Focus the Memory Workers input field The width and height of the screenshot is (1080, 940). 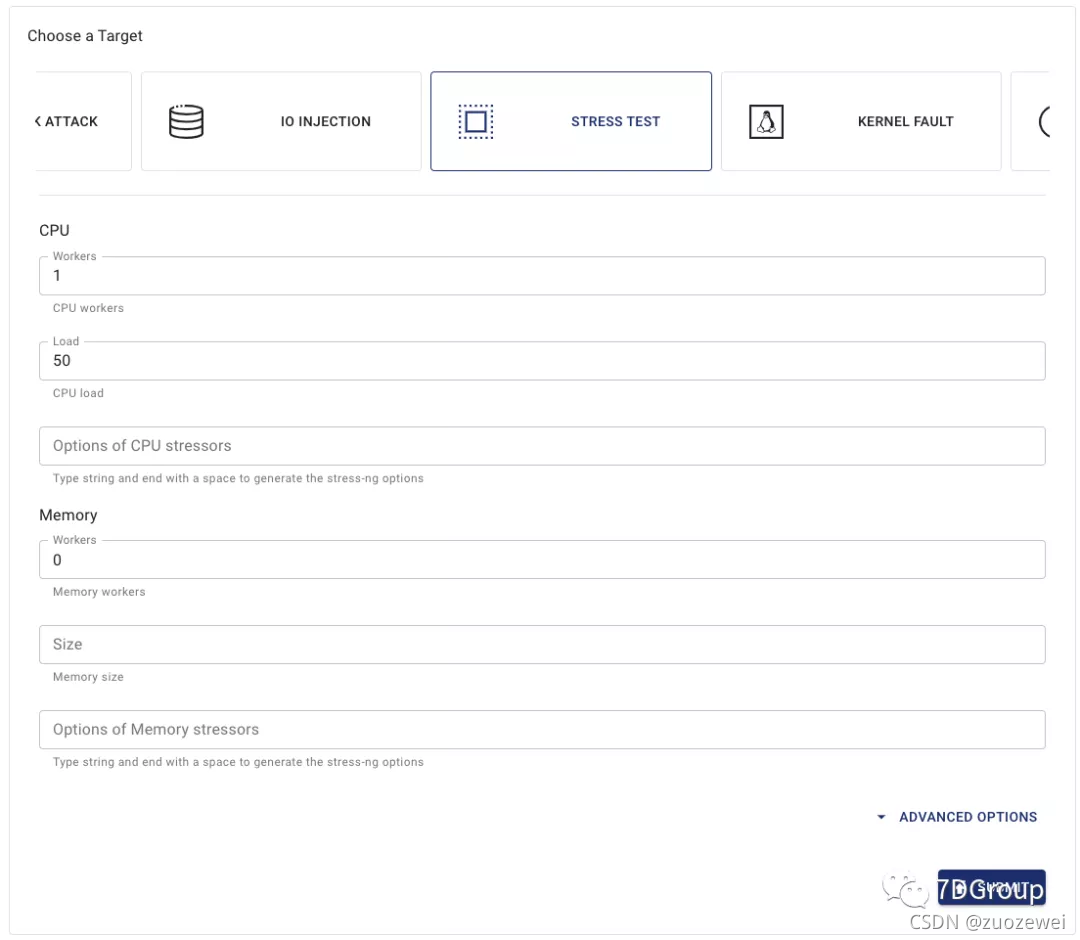(542, 559)
